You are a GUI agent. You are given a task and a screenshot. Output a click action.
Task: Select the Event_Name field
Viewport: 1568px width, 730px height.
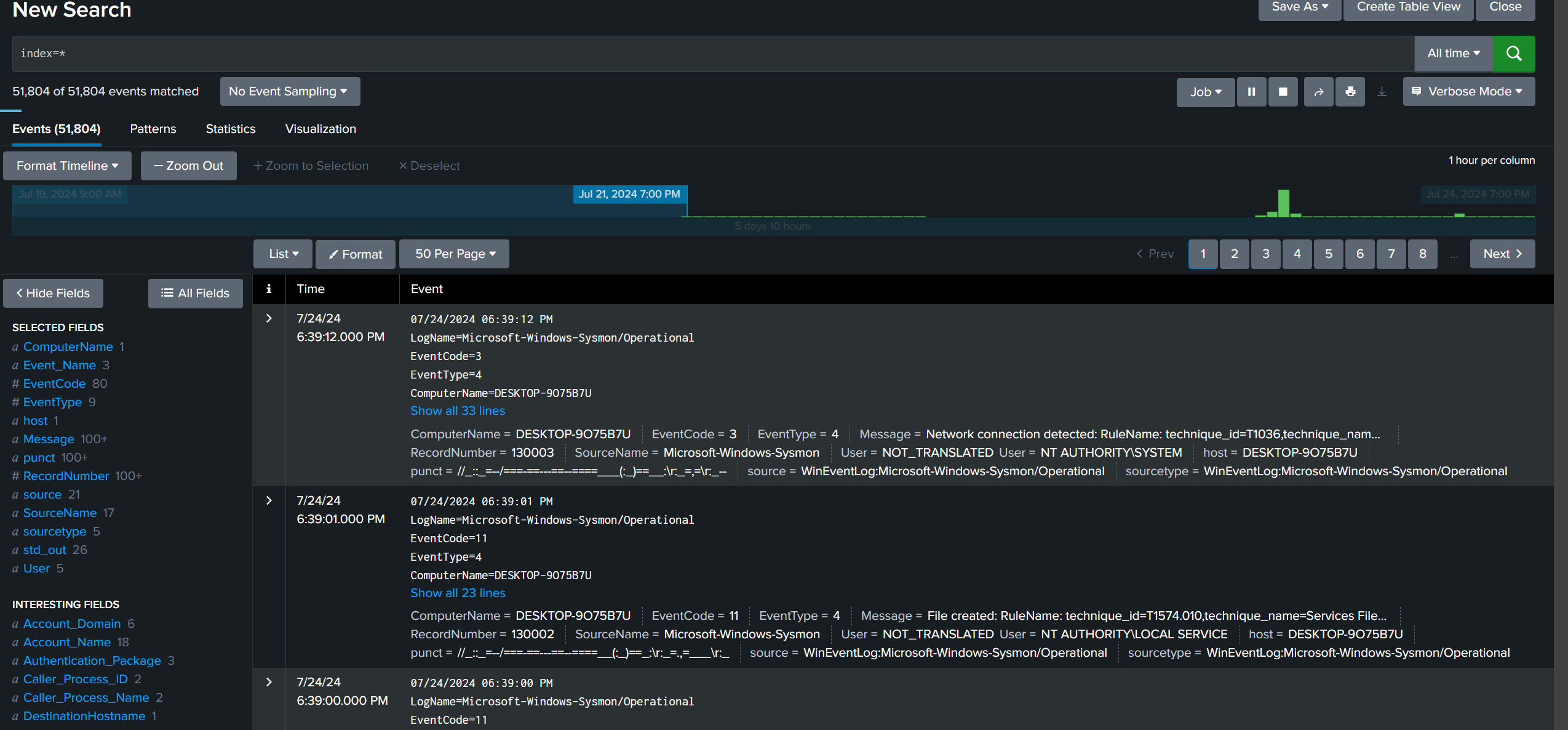pos(59,365)
